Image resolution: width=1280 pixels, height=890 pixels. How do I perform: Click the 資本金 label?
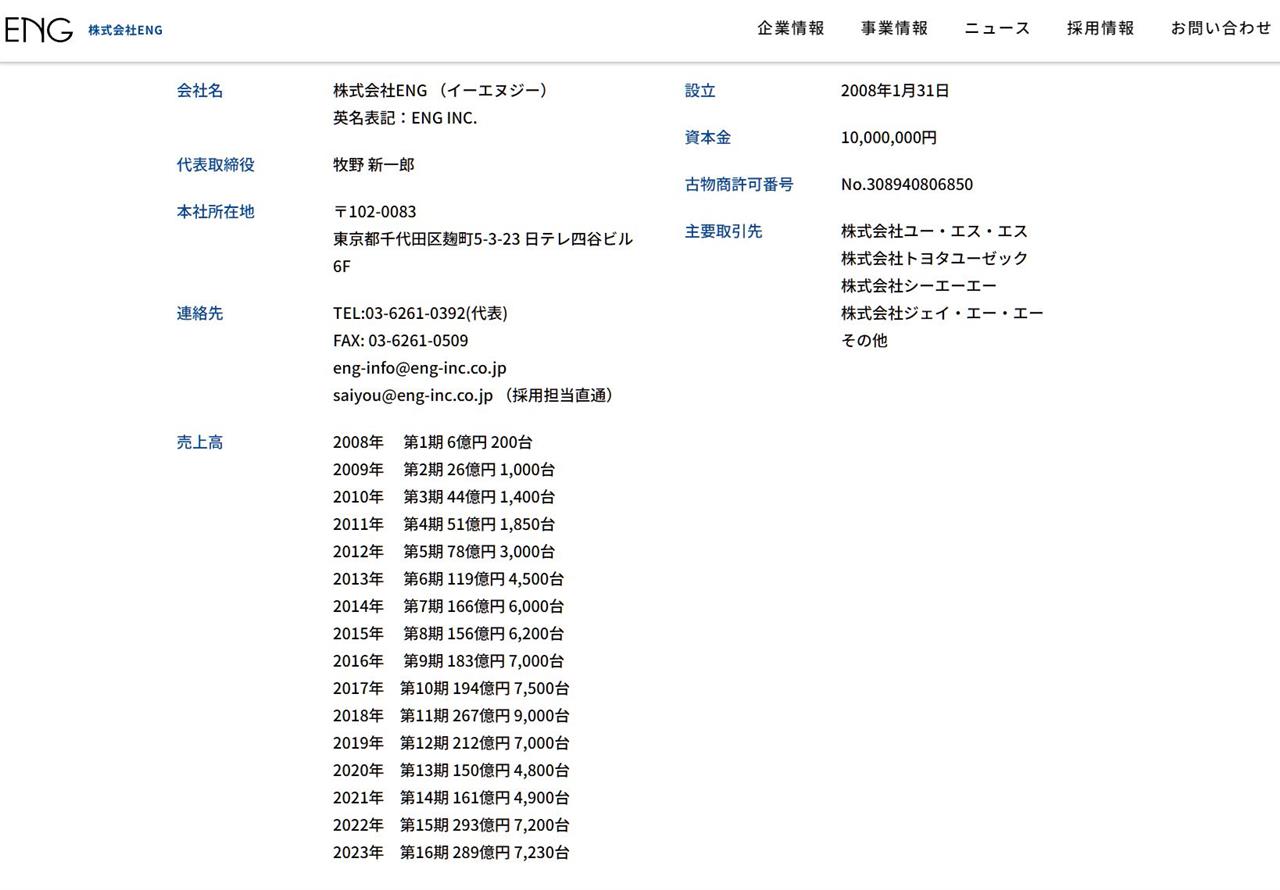[707, 137]
